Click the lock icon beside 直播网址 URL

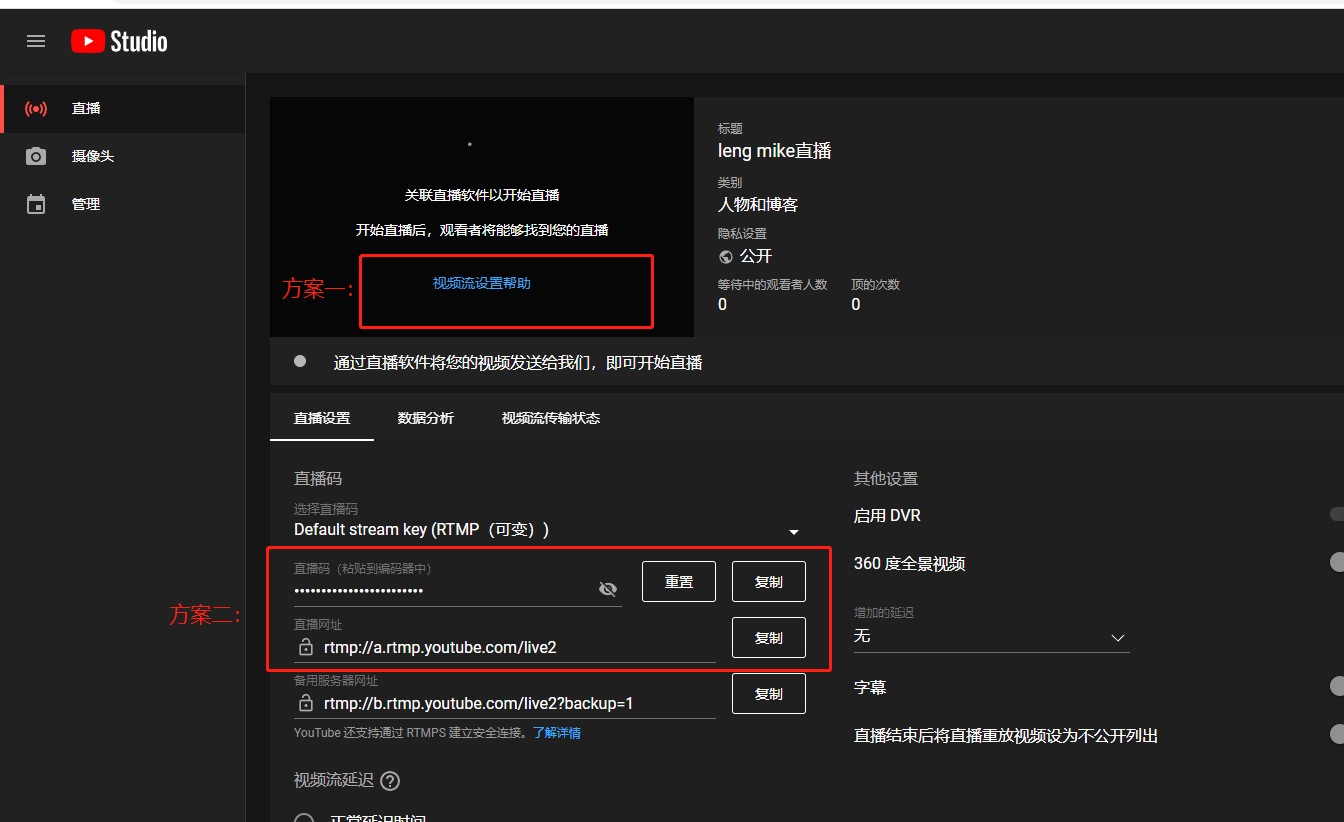[306, 647]
